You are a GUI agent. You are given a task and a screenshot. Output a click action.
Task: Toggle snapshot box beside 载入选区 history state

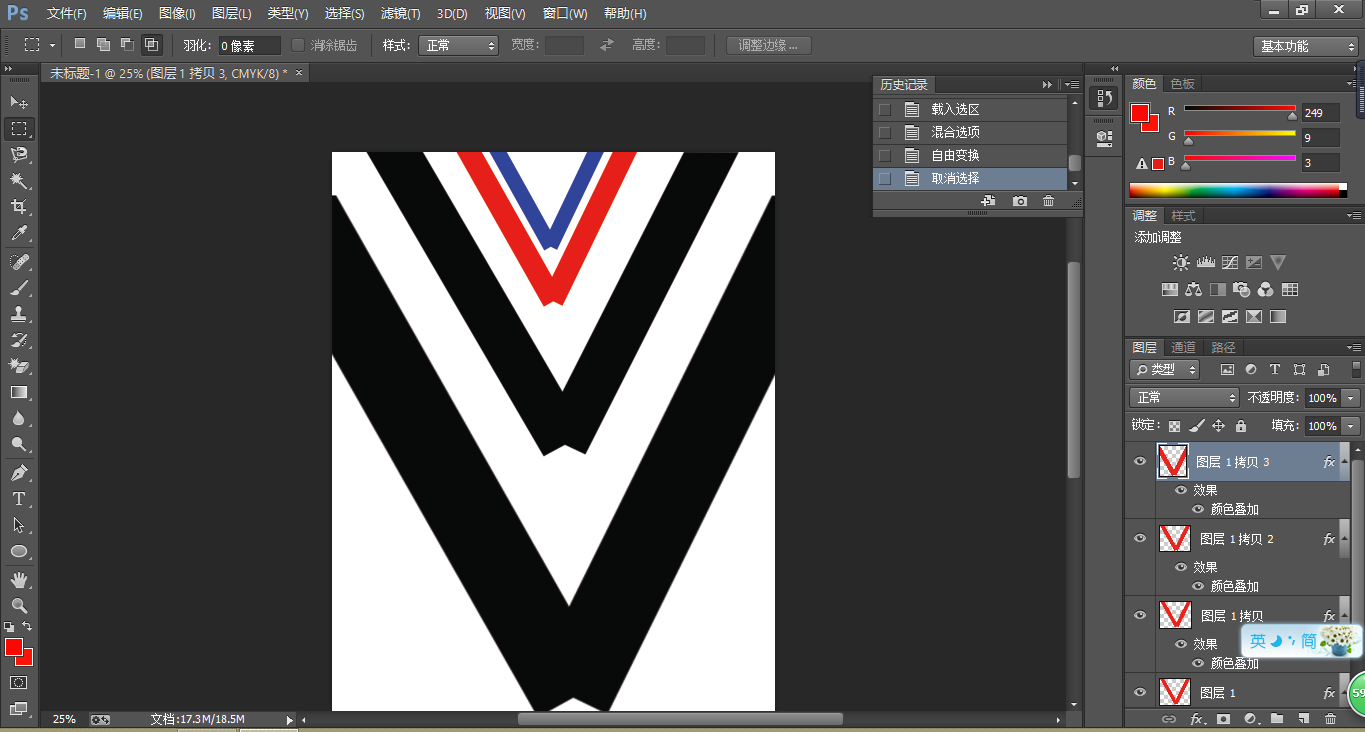point(884,109)
